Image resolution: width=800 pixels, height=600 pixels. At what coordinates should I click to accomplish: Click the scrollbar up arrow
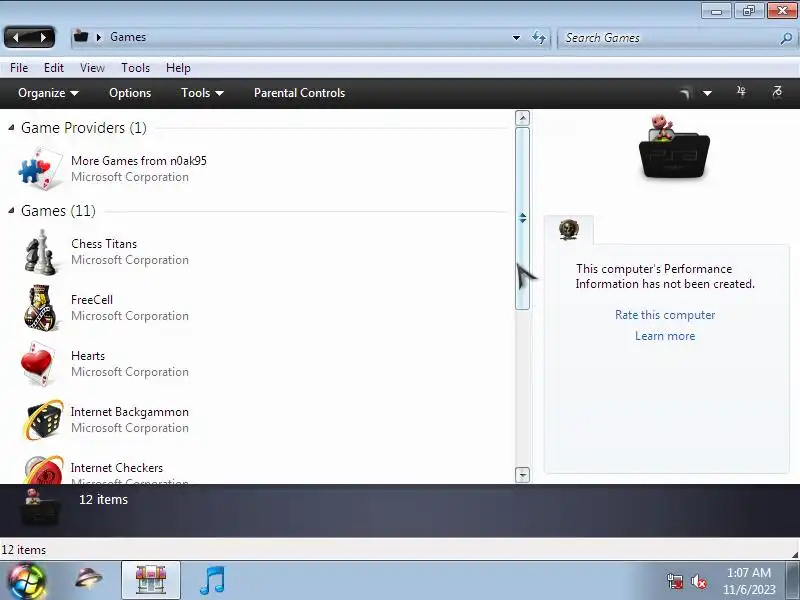click(x=522, y=118)
